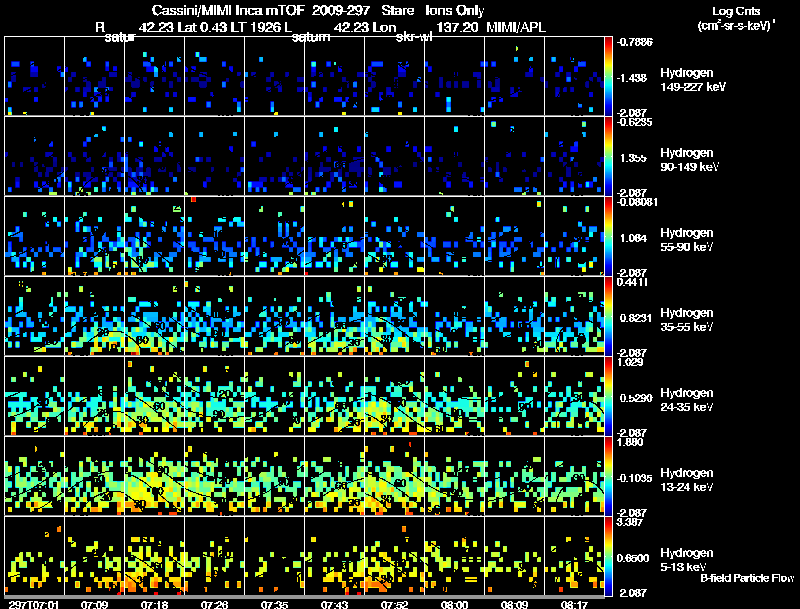This screenshot has width=800, height=609.
Task: Click the Cassini/MIMI Inca mTOF title text
Action: click(x=229, y=10)
